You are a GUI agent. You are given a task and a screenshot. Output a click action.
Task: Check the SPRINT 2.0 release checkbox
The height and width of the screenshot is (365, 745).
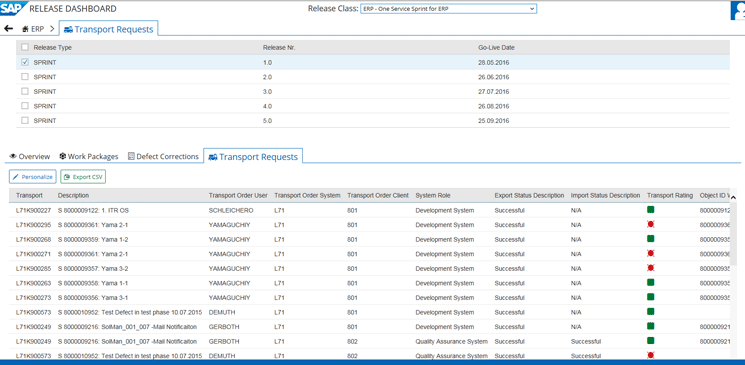coord(25,77)
